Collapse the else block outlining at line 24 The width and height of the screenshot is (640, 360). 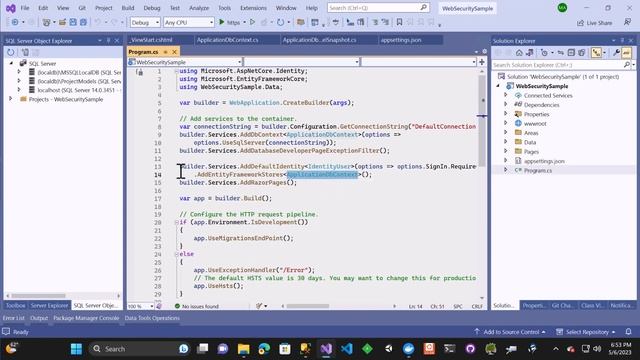click(176, 254)
